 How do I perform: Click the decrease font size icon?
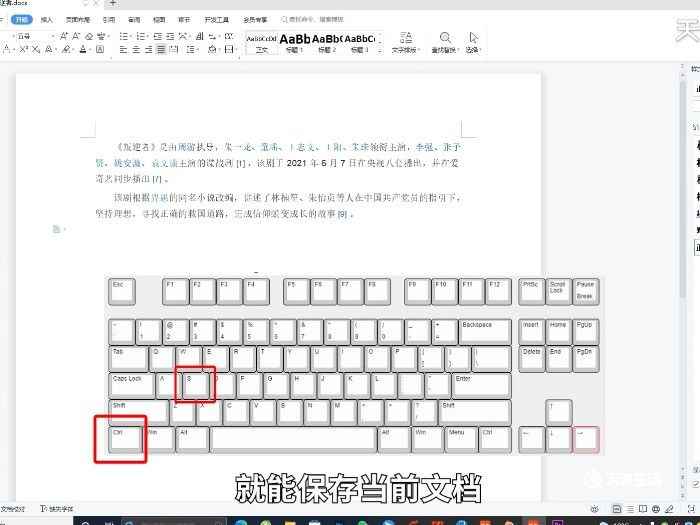coord(76,36)
